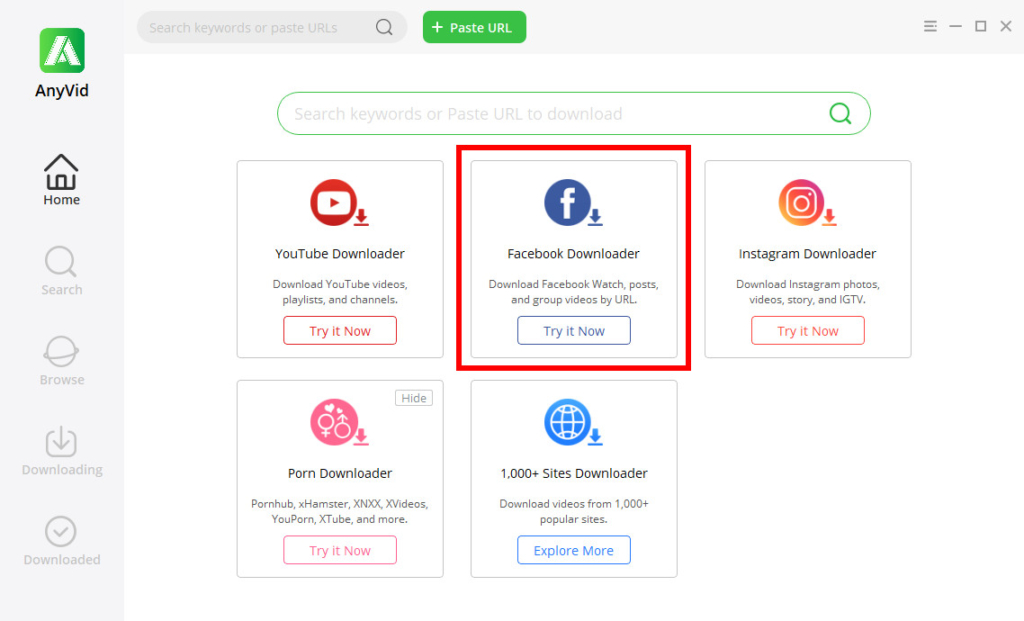
Task: Click the 1,000+ Sites globe icon
Action: pos(573,422)
